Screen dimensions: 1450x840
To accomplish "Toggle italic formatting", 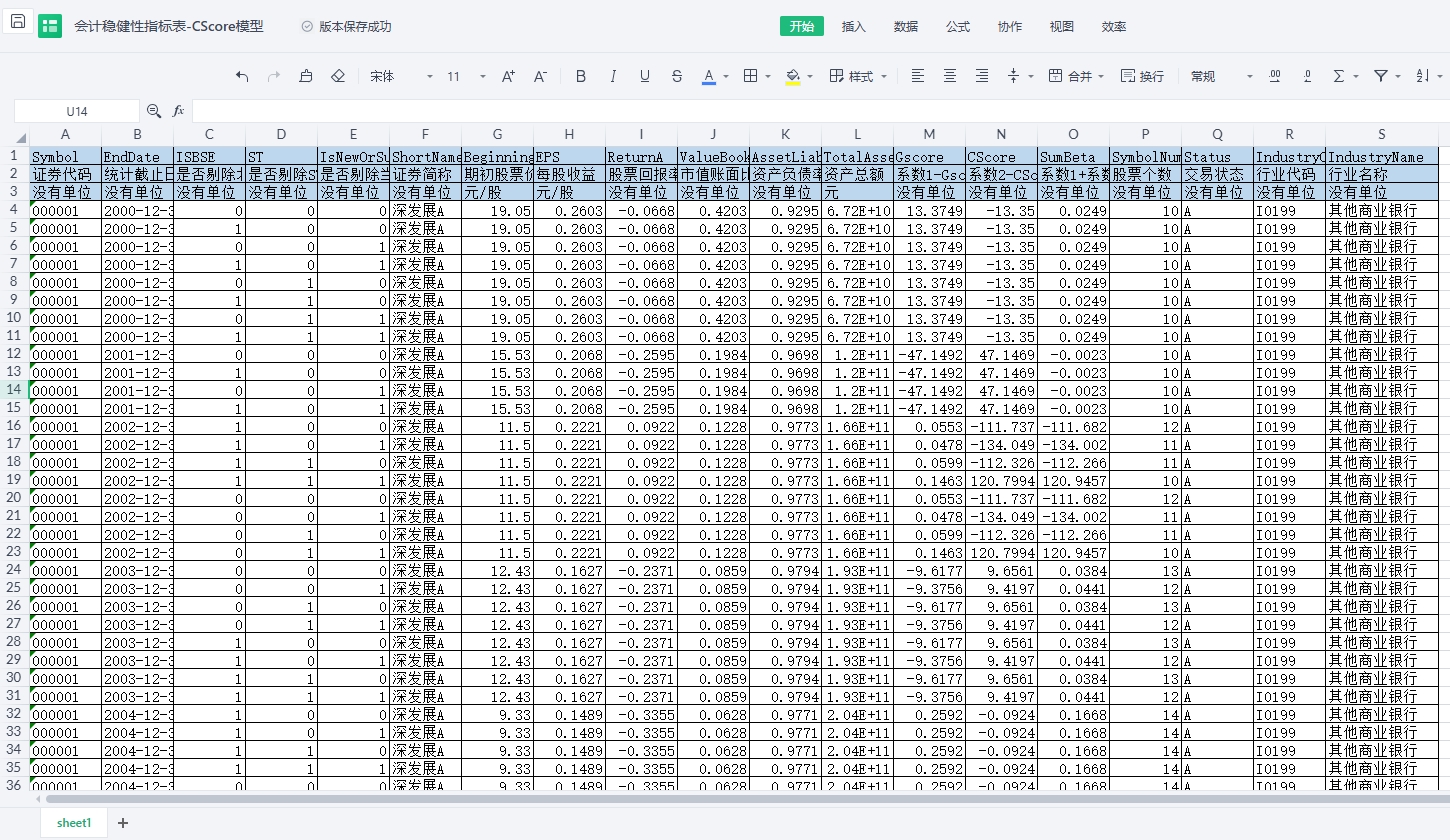I will pos(613,76).
